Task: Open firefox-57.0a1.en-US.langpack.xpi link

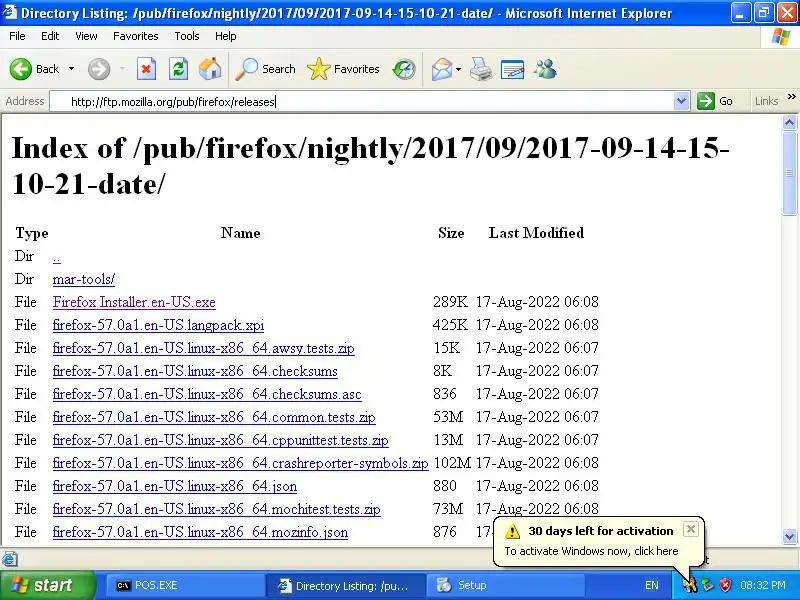Action: coord(158,326)
